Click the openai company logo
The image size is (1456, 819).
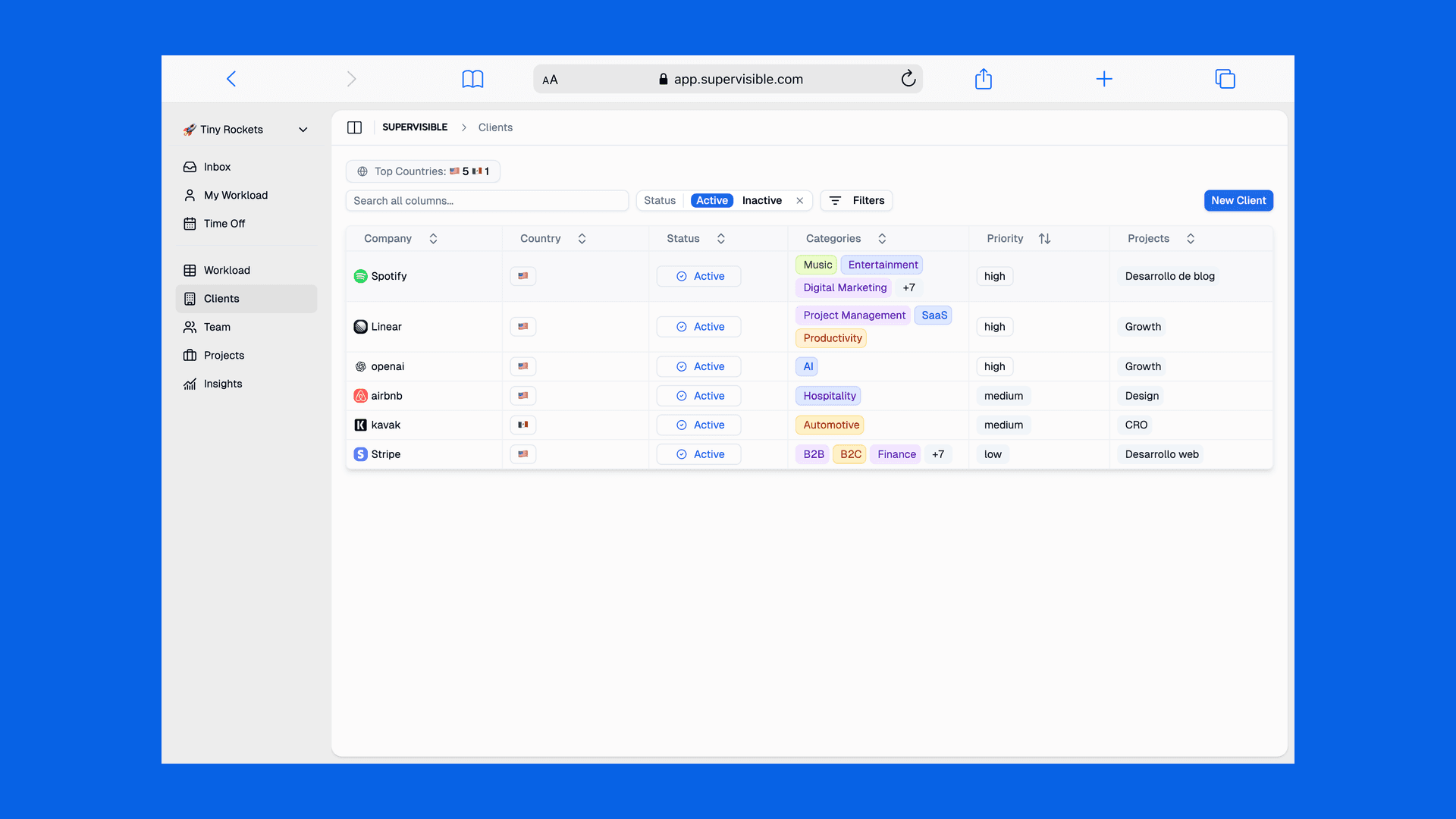[x=361, y=366]
